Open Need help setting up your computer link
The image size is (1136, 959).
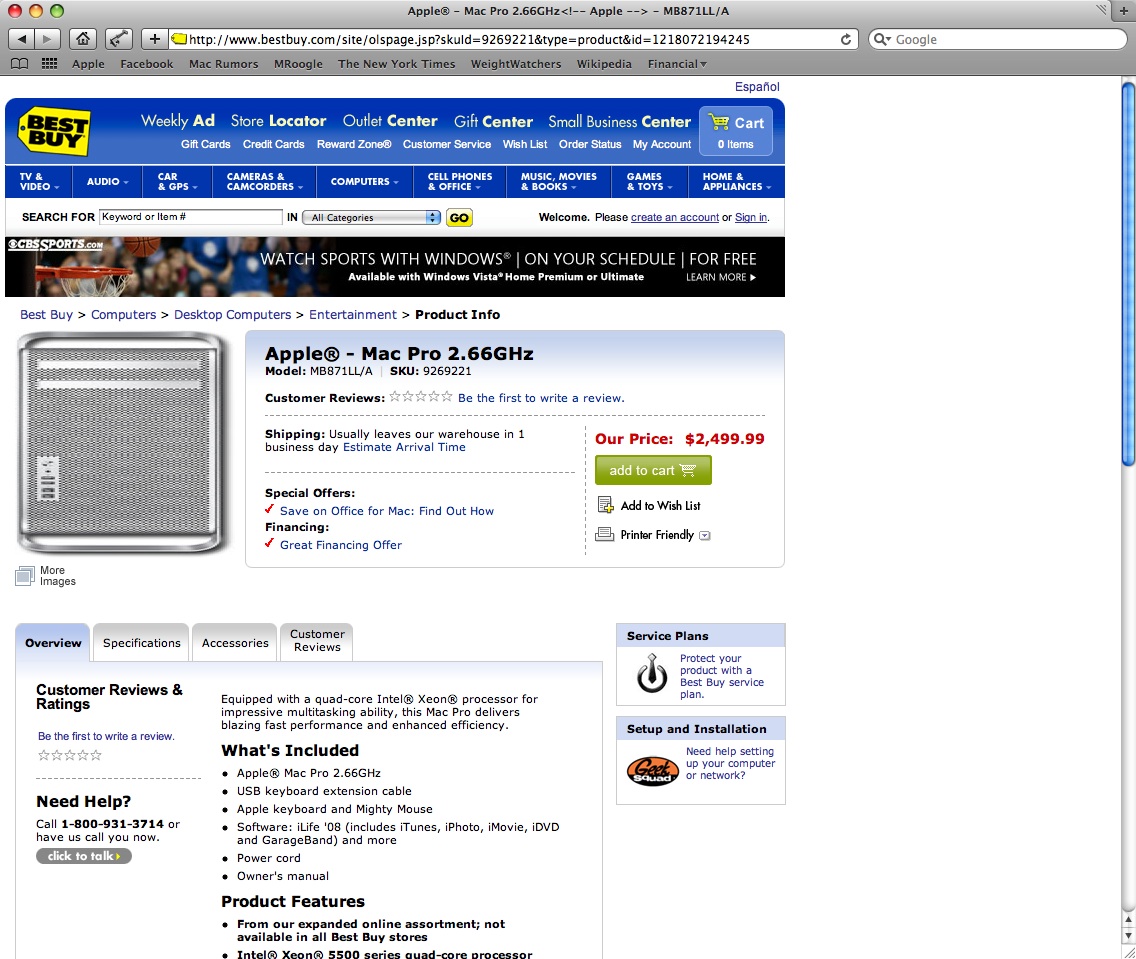(x=730, y=763)
